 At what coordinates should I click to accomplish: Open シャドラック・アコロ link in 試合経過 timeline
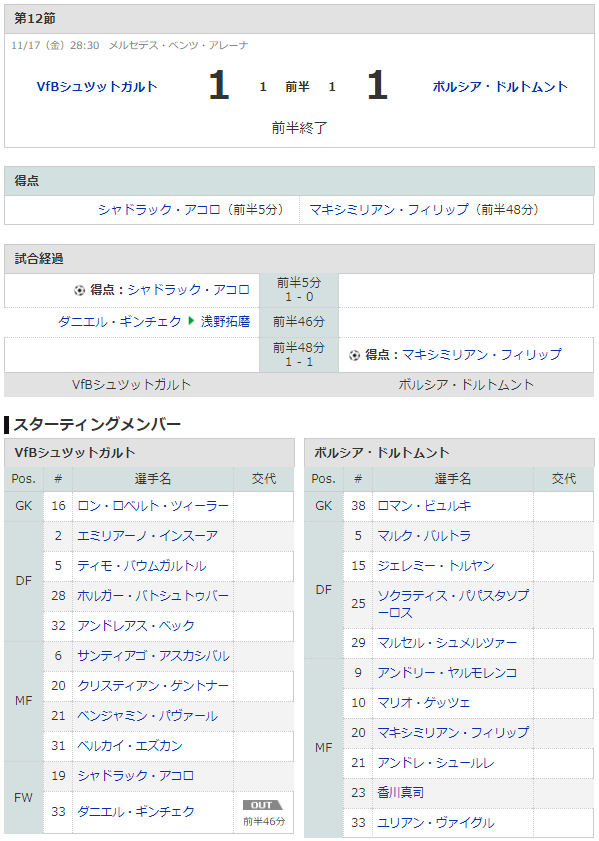click(x=189, y=290)
